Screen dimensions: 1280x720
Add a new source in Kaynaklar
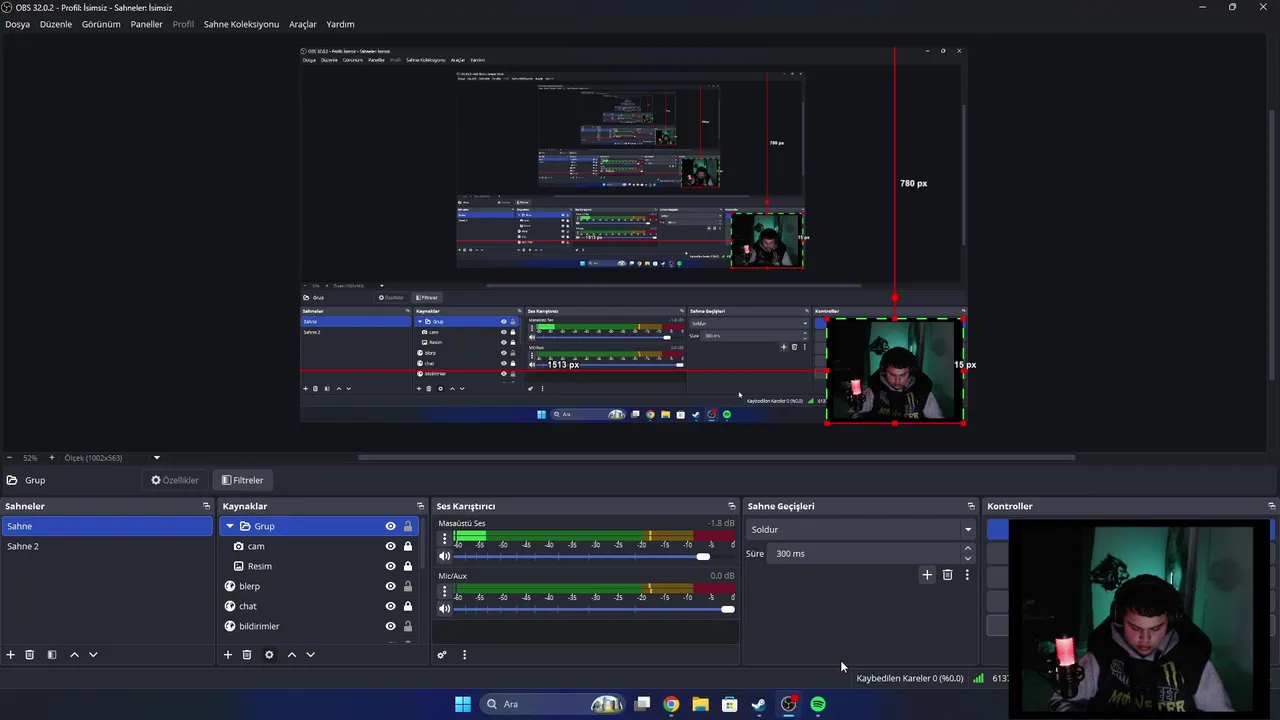tap(228, 655)
